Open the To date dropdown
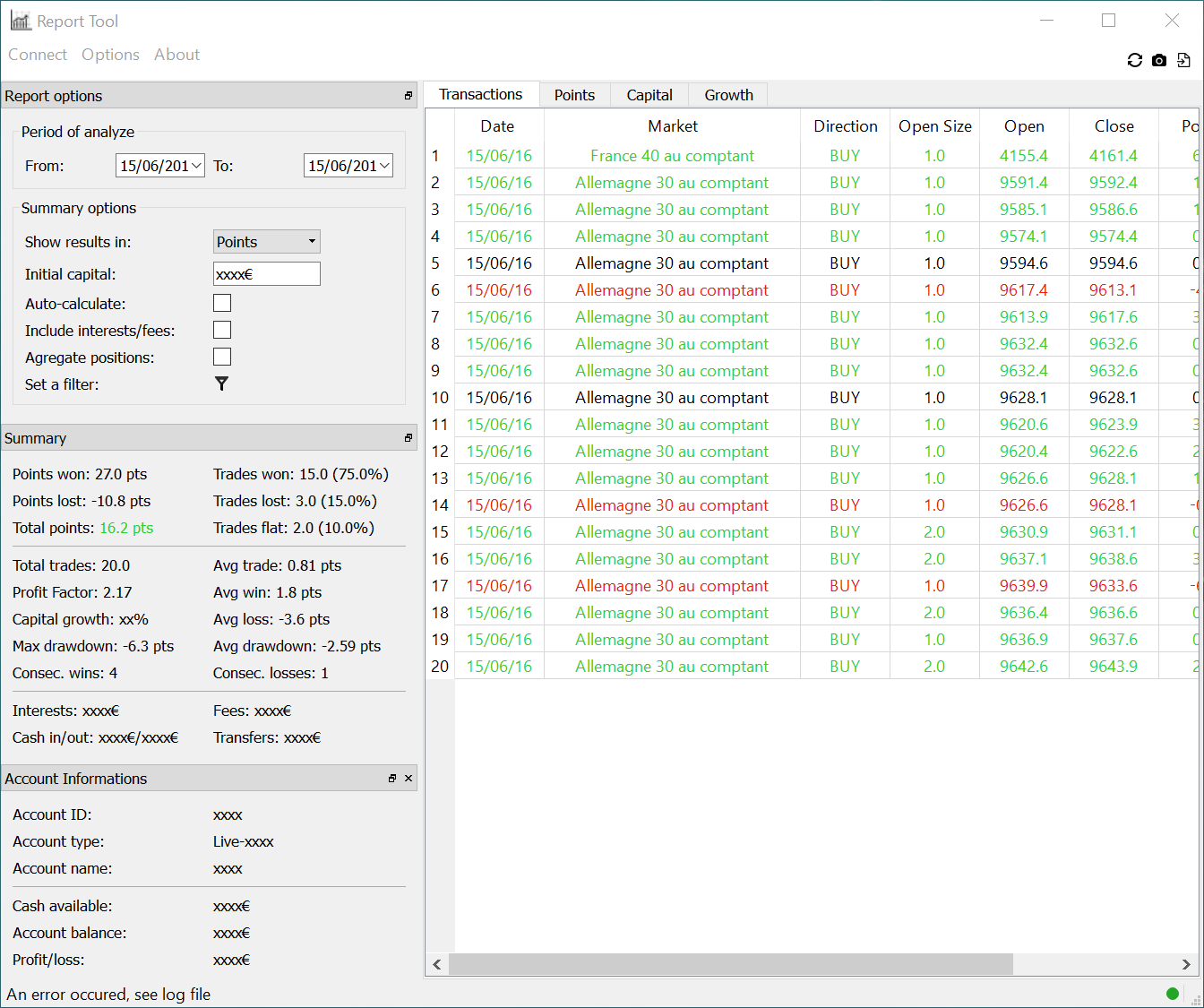The height and width of the screenshot is (1008, 1204). pos(385,166)
